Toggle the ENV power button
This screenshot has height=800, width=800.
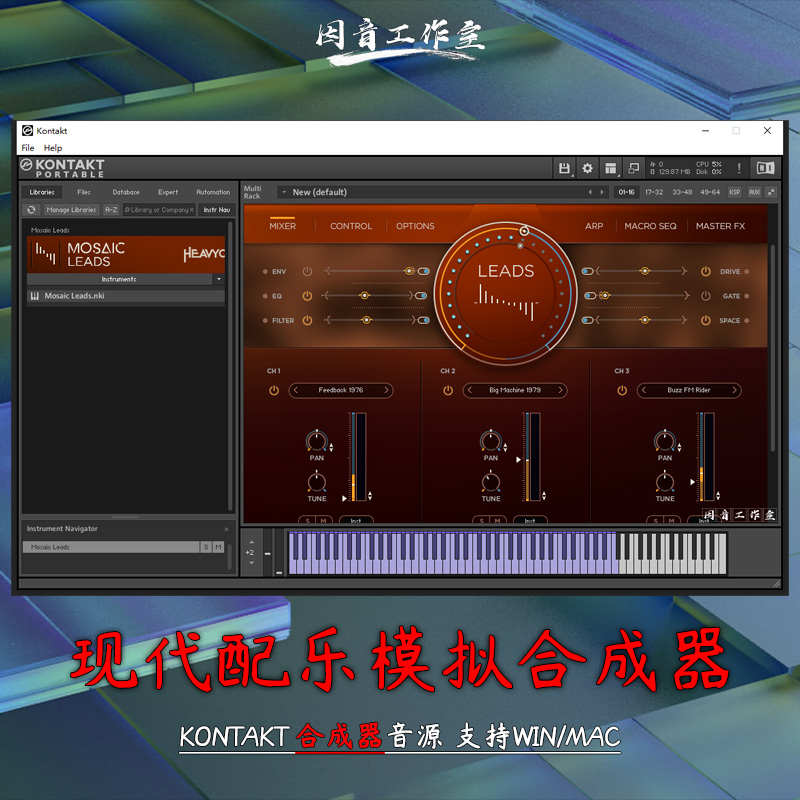[307, 271]
